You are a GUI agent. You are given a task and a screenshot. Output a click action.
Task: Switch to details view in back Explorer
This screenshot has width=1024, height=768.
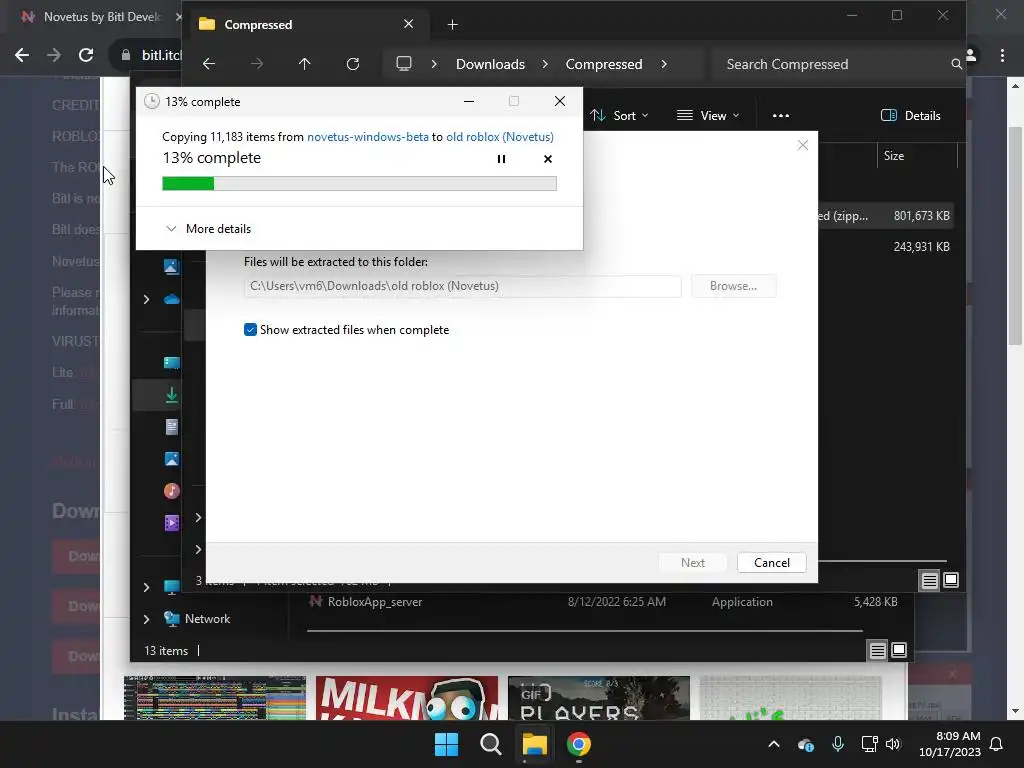pyautogui.click(x=878, y=650)
